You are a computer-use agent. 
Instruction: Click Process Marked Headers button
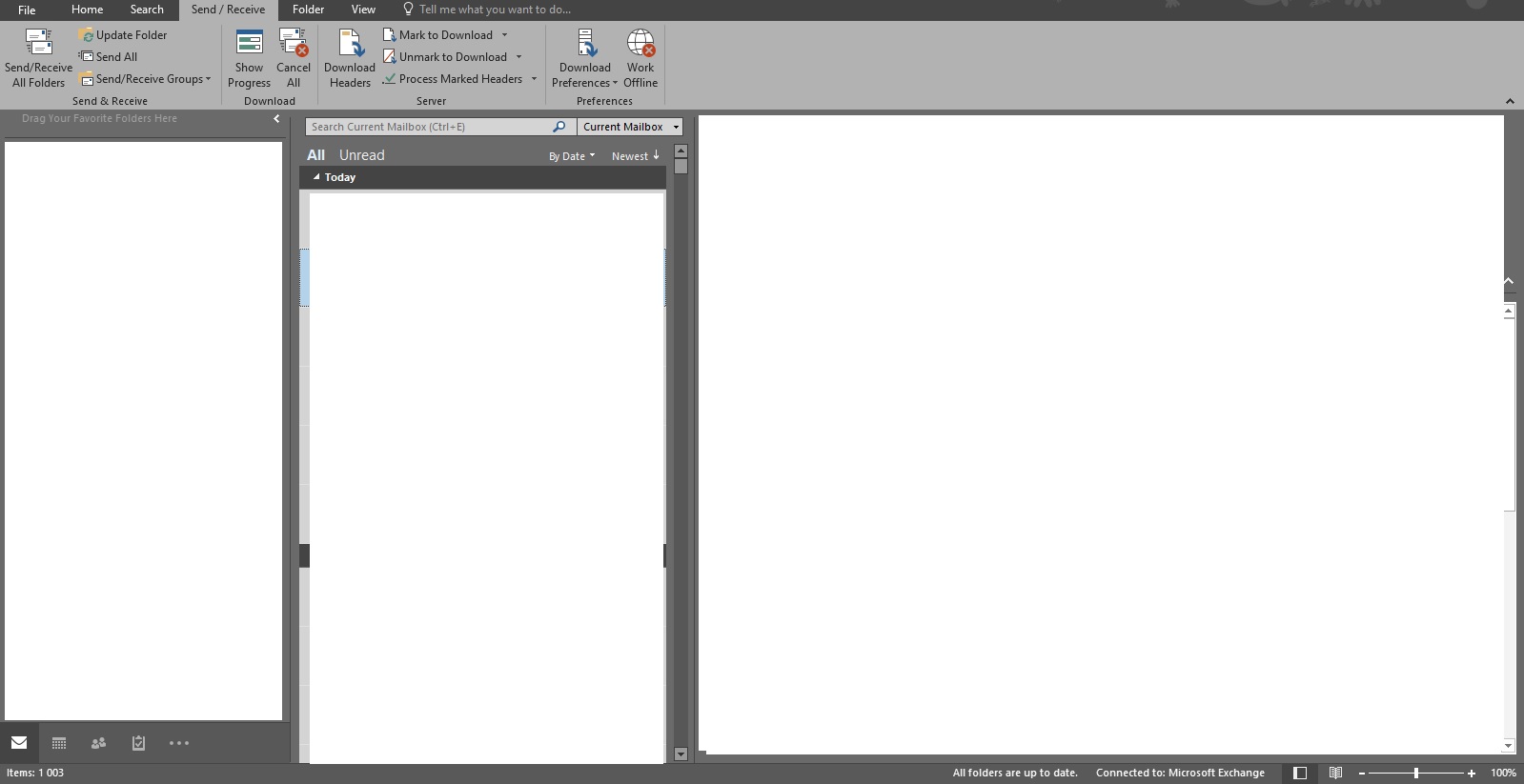[x=453, y=79]
